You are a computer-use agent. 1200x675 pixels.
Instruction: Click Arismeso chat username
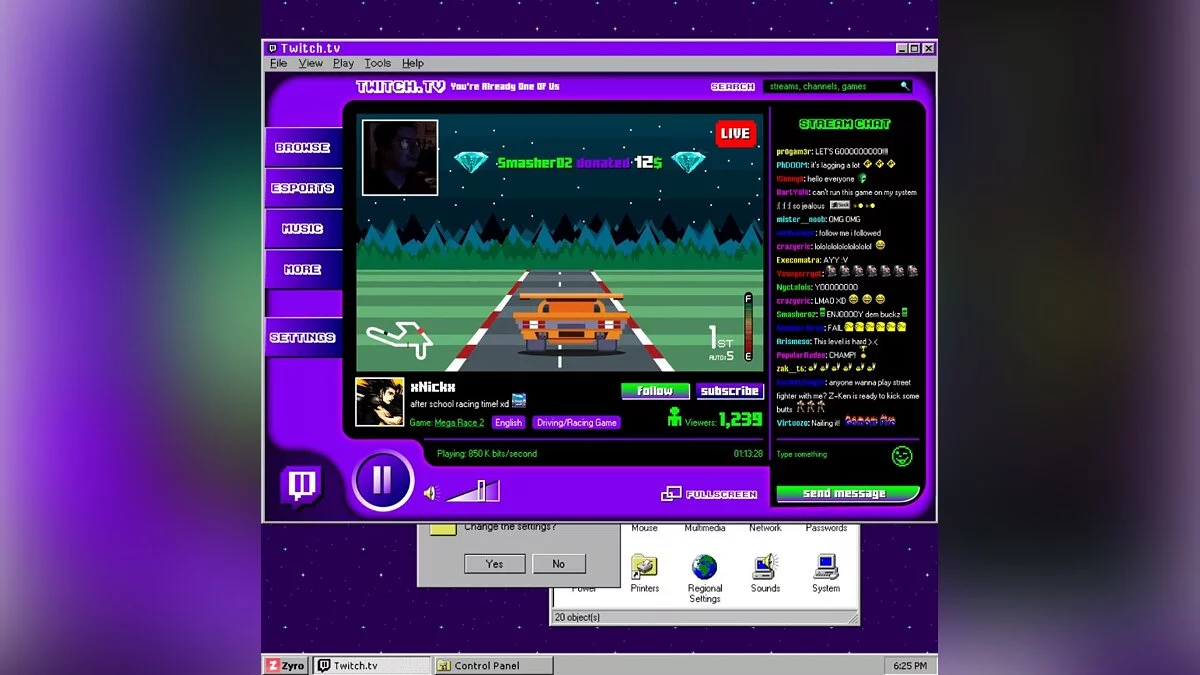[x=794, y=341]
